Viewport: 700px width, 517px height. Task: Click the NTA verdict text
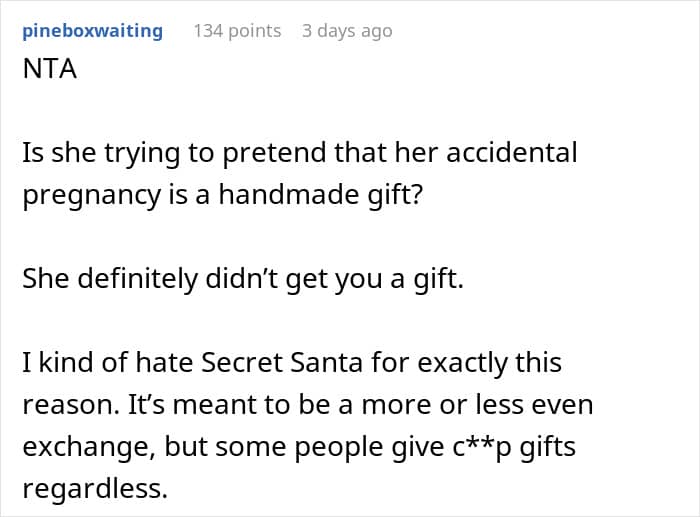coord(49,73)
